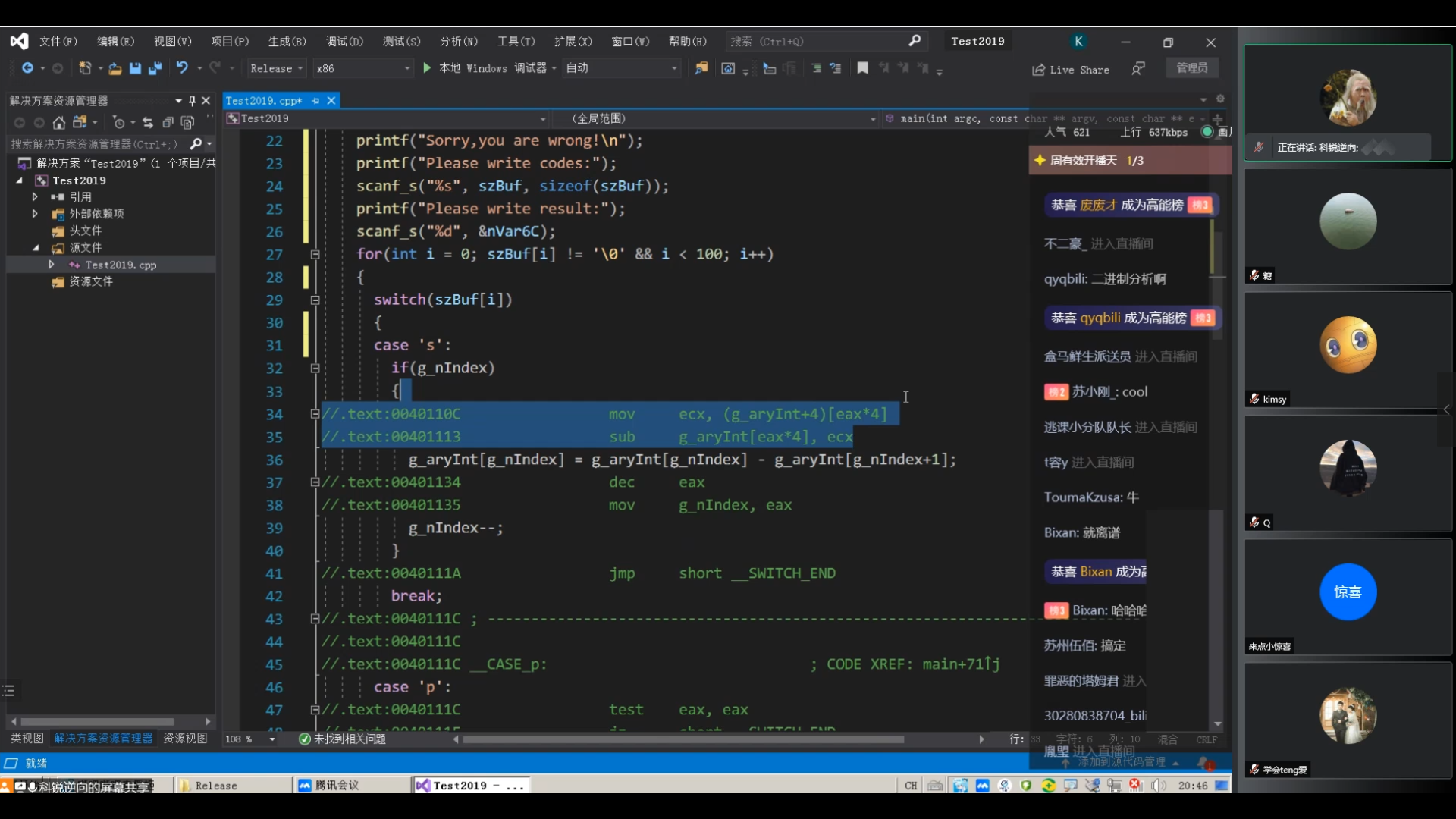Collapse comment block at line 37
Viewport: 1456px width, 819px height.
point(315,482)
